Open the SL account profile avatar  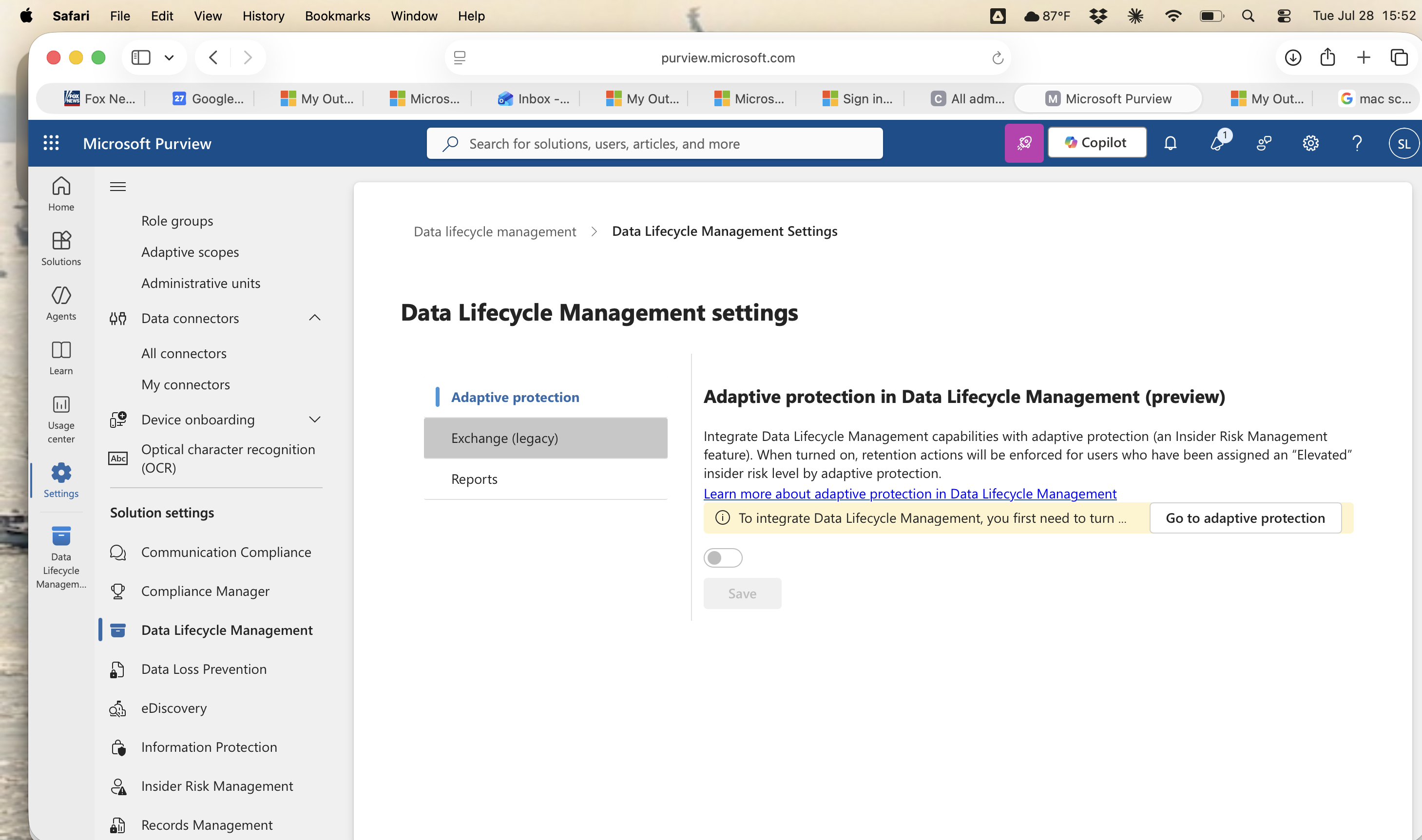(1404, 144)
